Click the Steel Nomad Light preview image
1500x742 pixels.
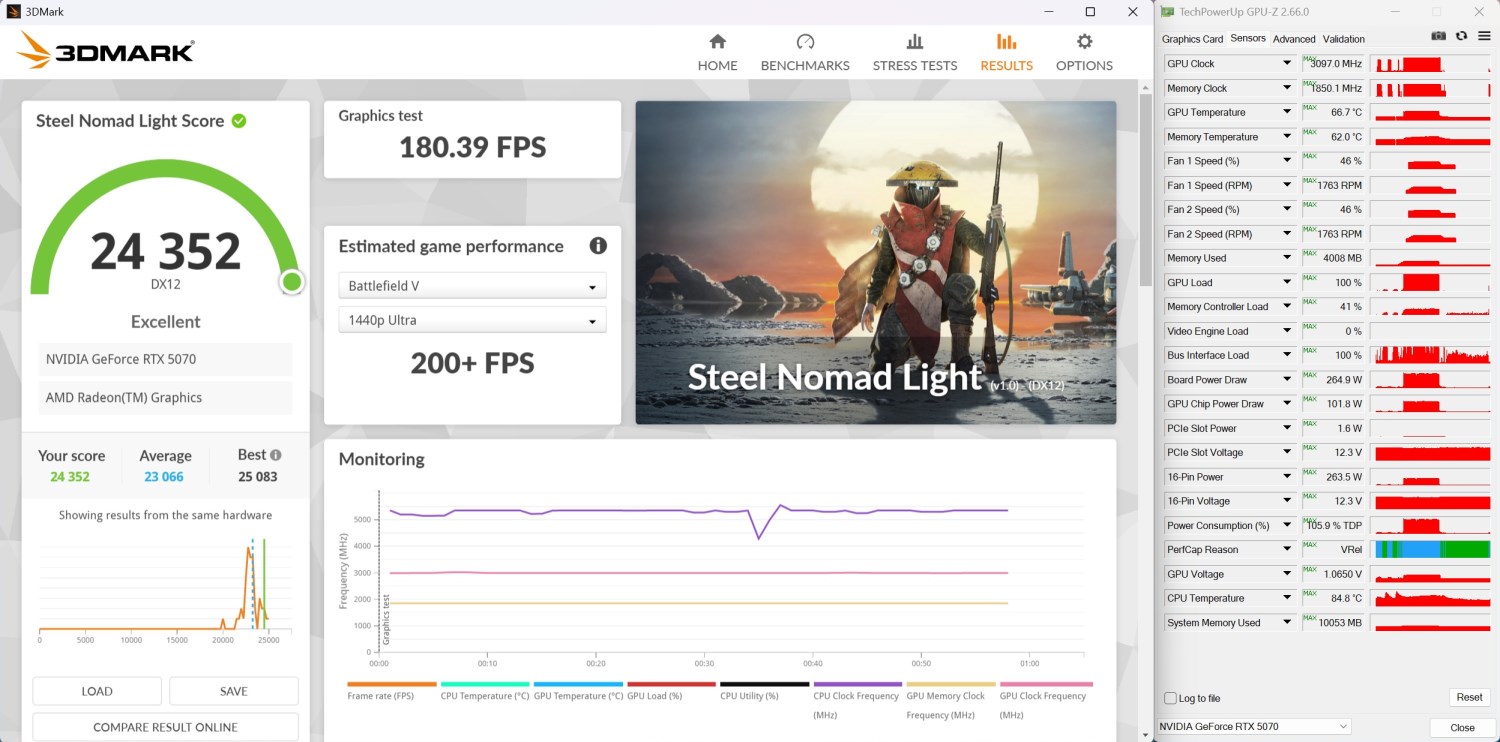[876, 262]
